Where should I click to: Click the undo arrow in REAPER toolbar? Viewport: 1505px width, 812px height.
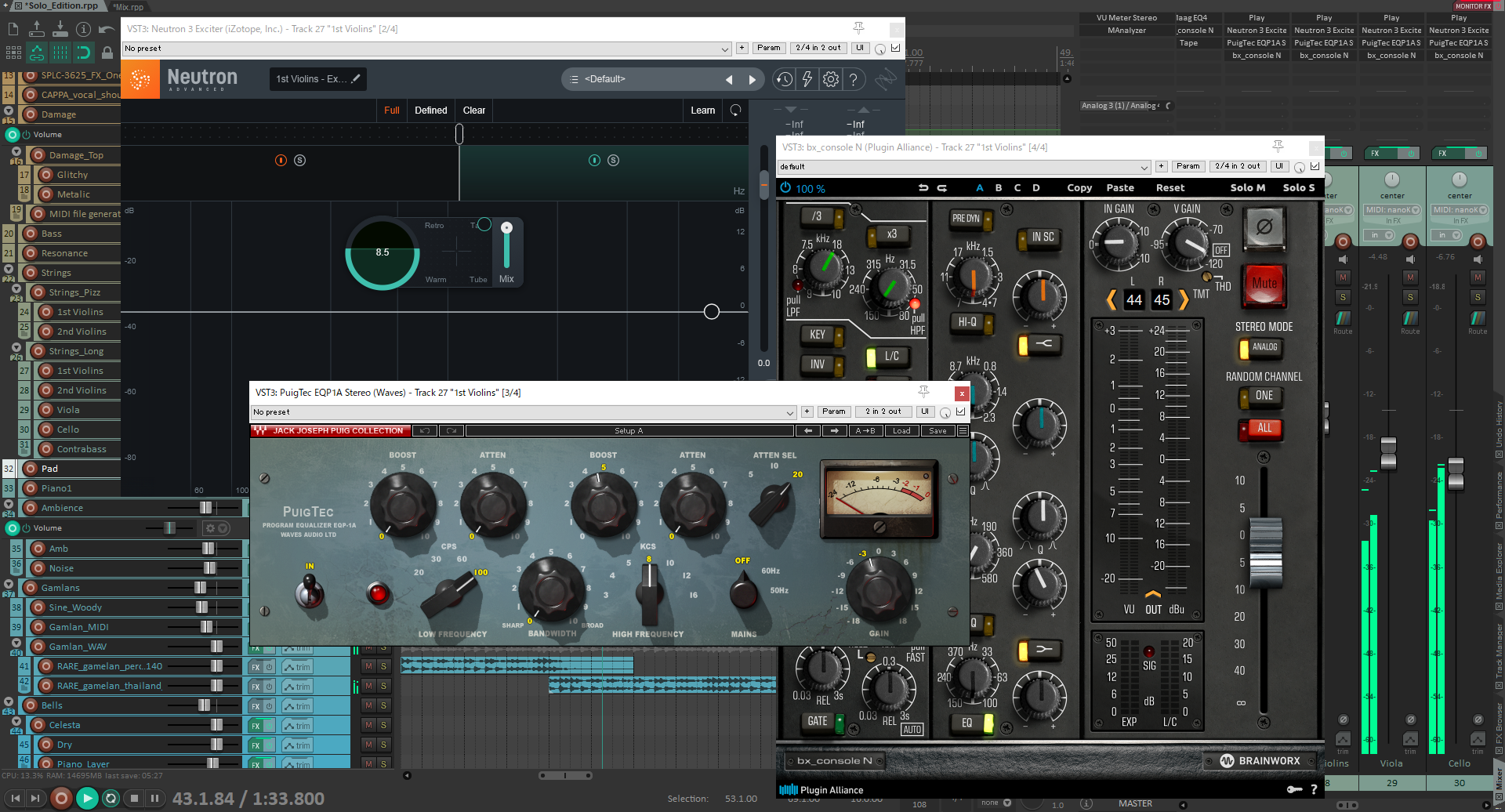[107, 30]
